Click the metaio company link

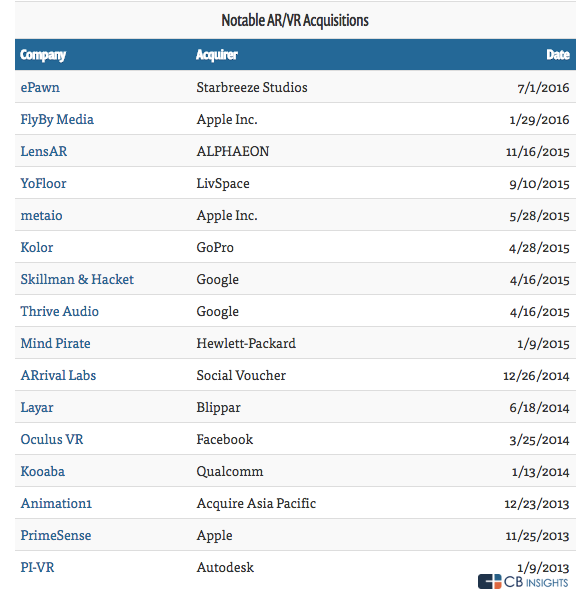coord(41,216)
